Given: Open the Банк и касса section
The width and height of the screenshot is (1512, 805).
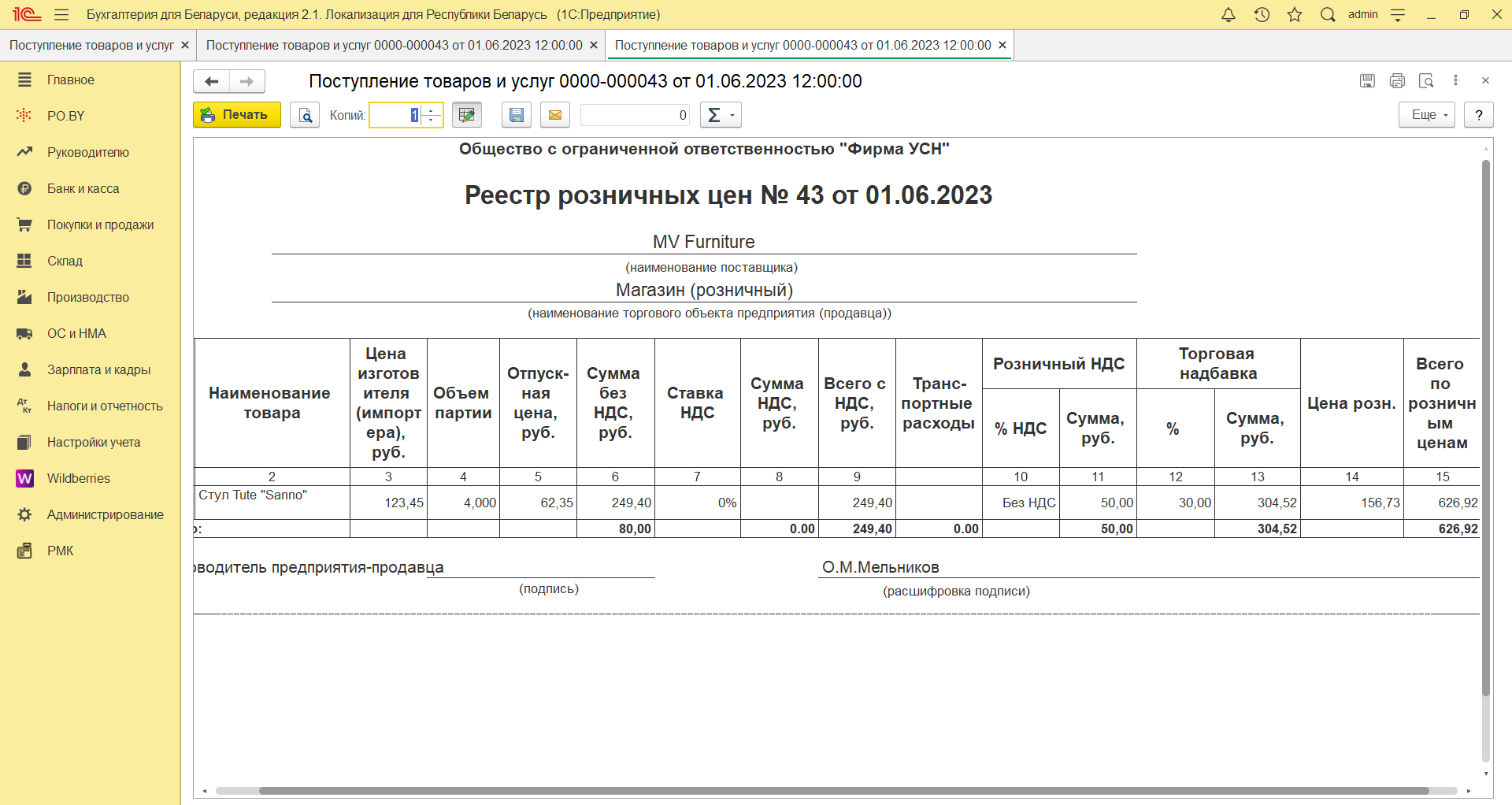Looking at the screenshot, I should click(x=83, y=188).
